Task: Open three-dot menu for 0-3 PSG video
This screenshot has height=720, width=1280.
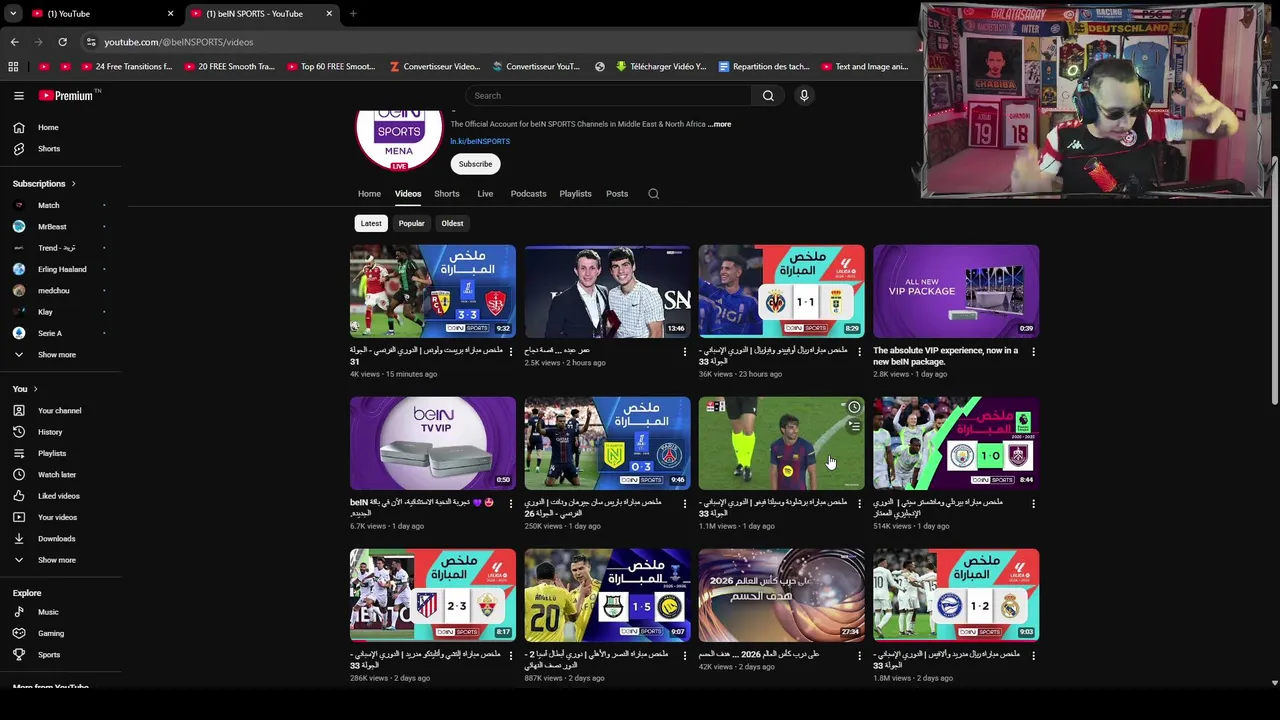Action: click(685, 503)
